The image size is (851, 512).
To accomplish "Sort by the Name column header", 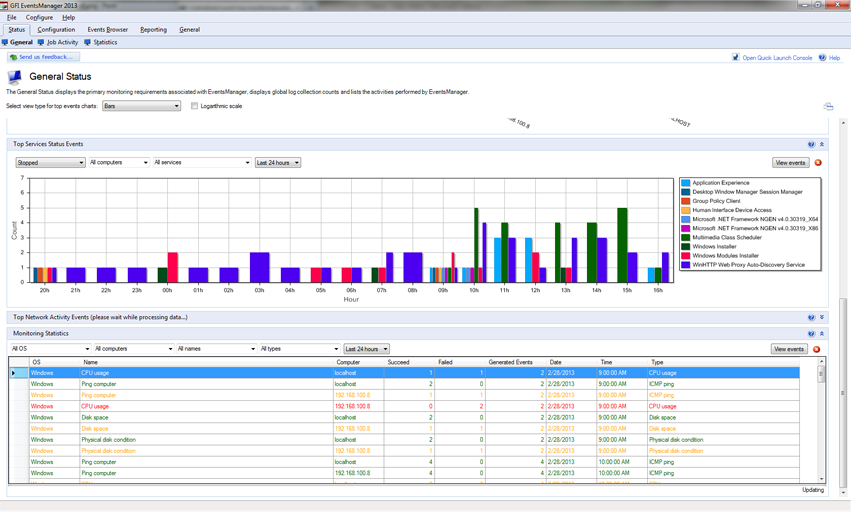I will pyautogui.click(x=206, y=362).
